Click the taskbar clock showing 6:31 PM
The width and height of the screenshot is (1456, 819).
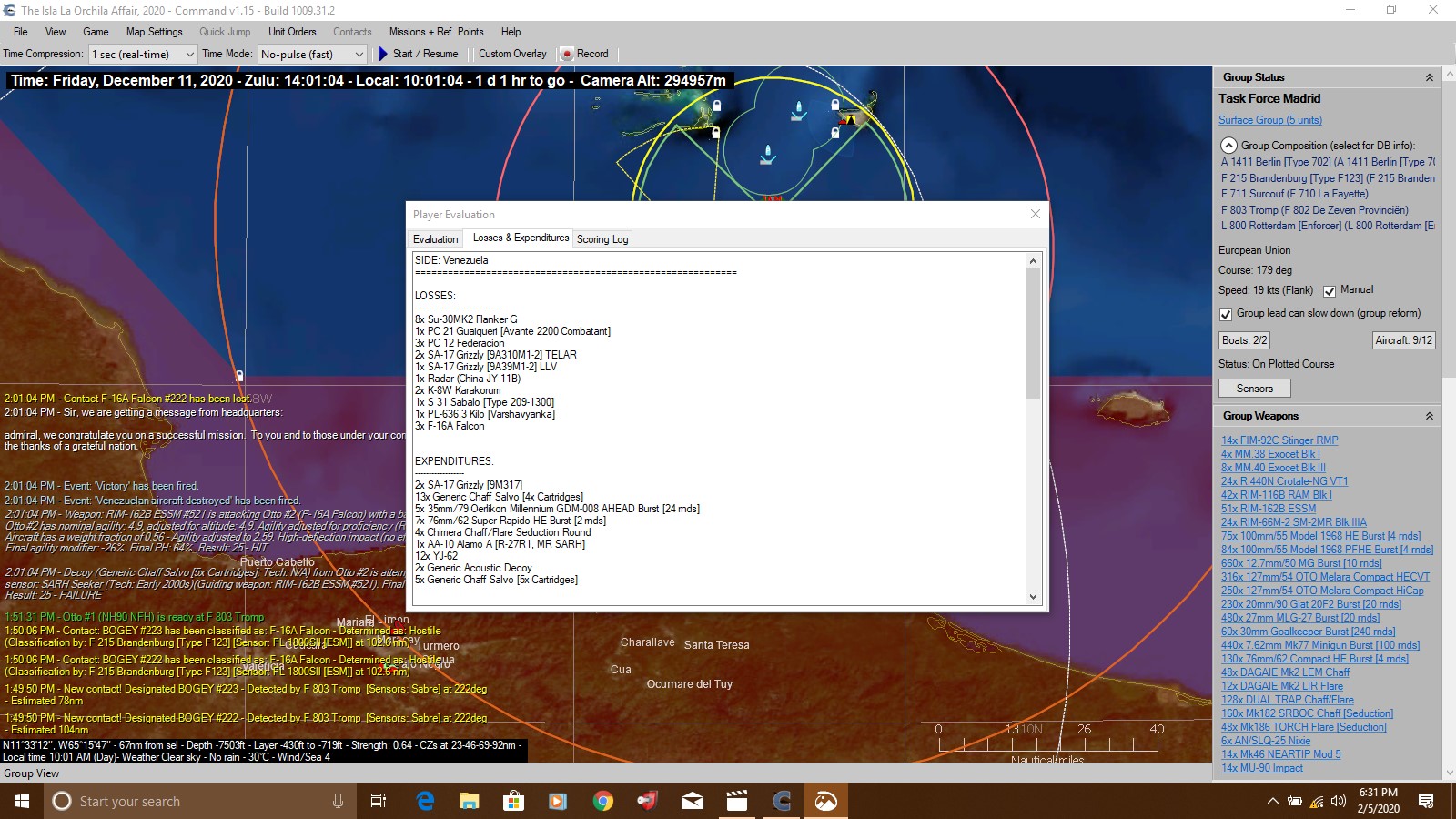(x=1378, y=801)
